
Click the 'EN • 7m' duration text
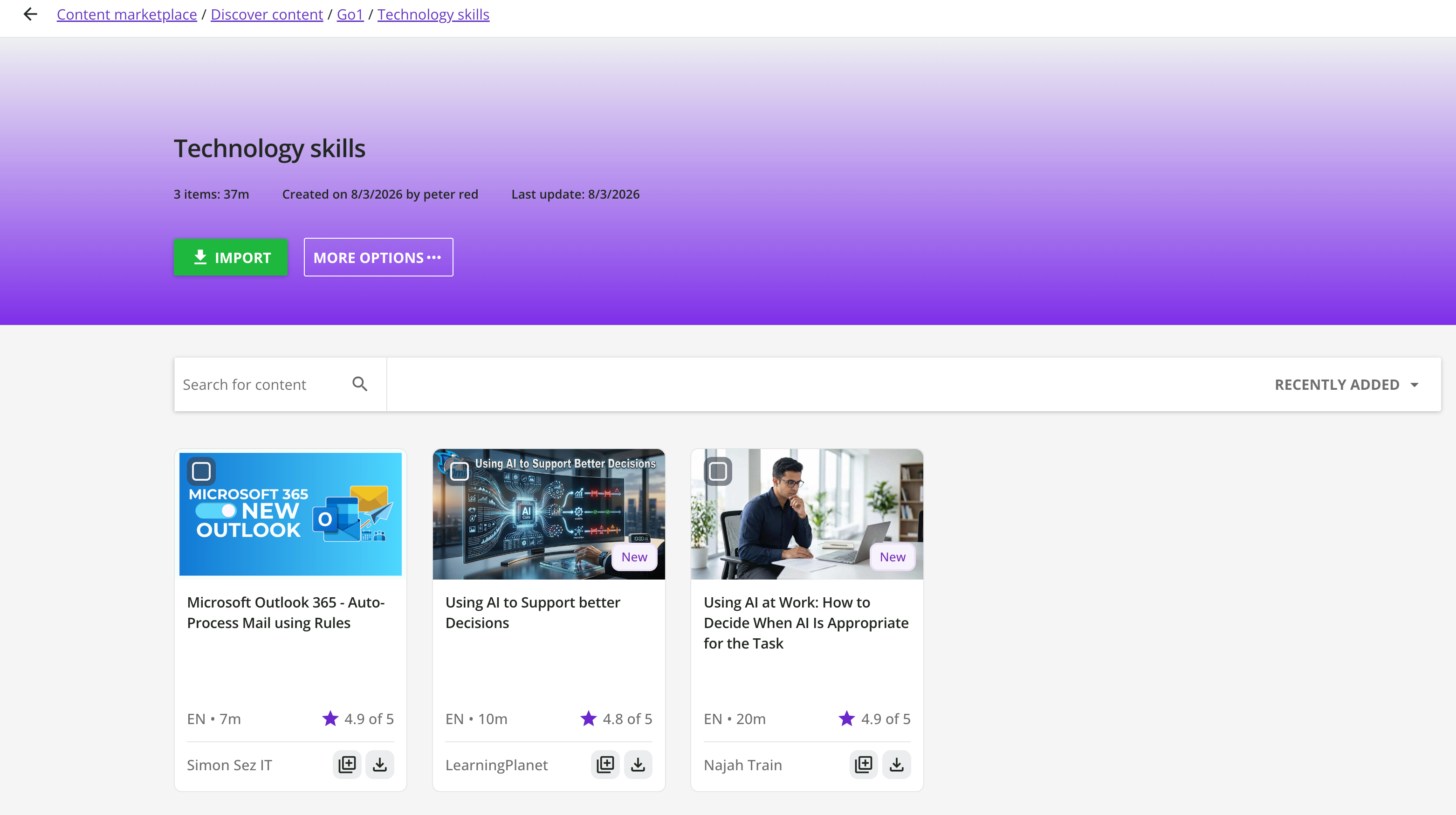pyautogui.click(x=213, y=719)
